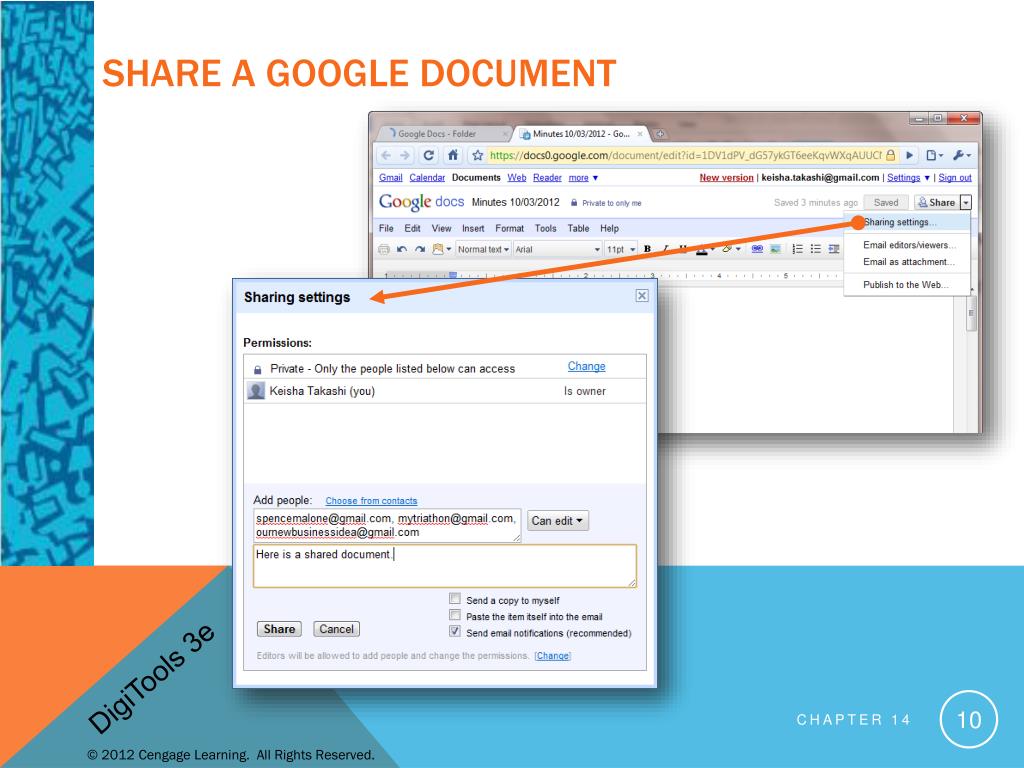Screen dimensions: 1024x768
Task: Open the 11pt font size dropdown
Action: [x=620, y=249]
